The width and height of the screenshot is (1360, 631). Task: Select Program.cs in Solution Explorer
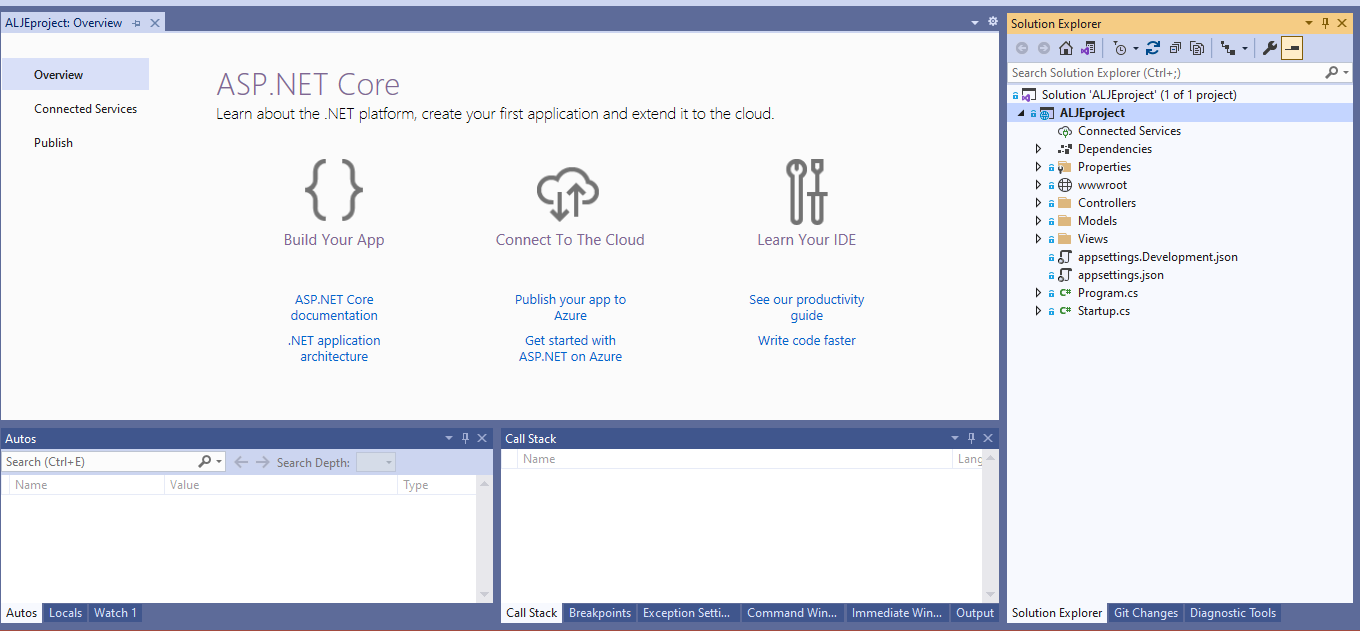(x=1107, y=293)
